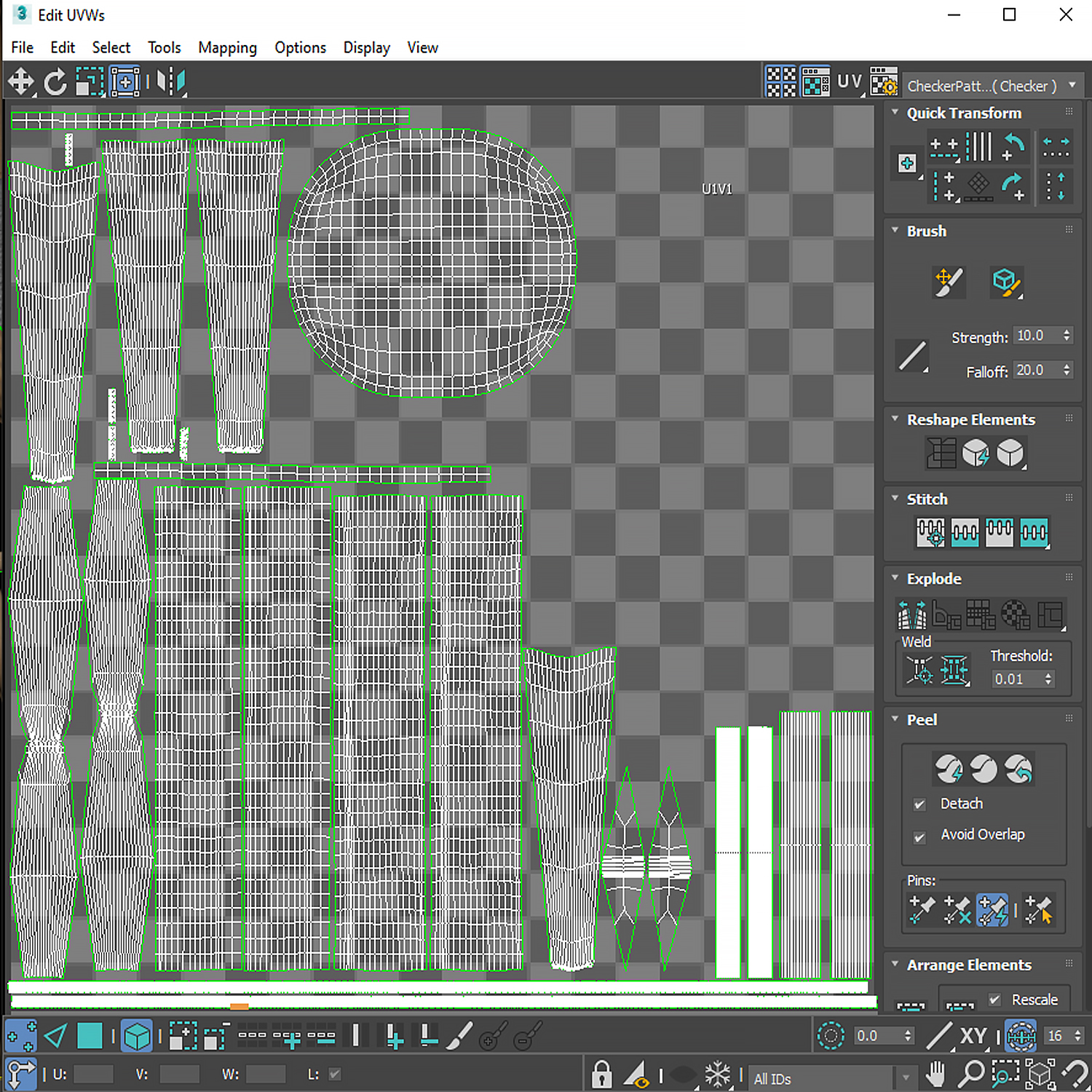Select Polygon sub-object mode
This screenshot has height=1092, width=1092.
[90, 1035]
